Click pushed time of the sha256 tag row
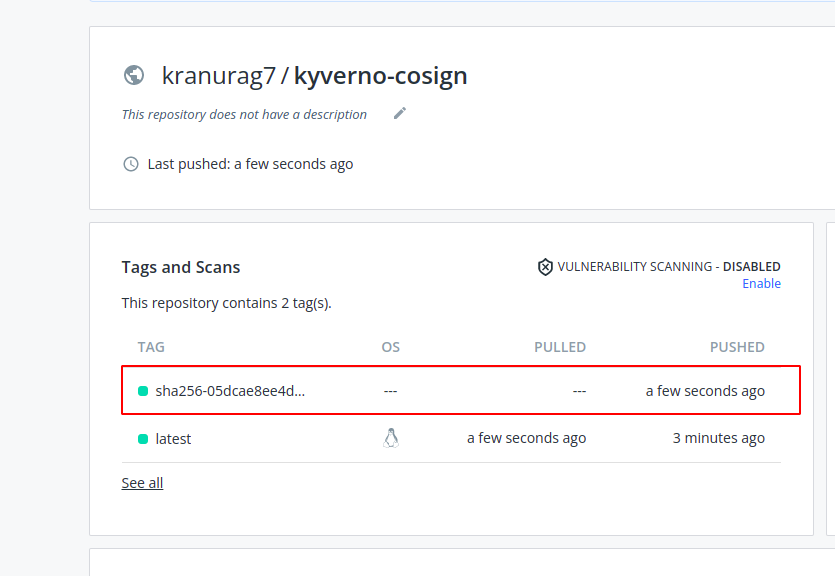Screen dimensions: 835x576 click(705, 391)
